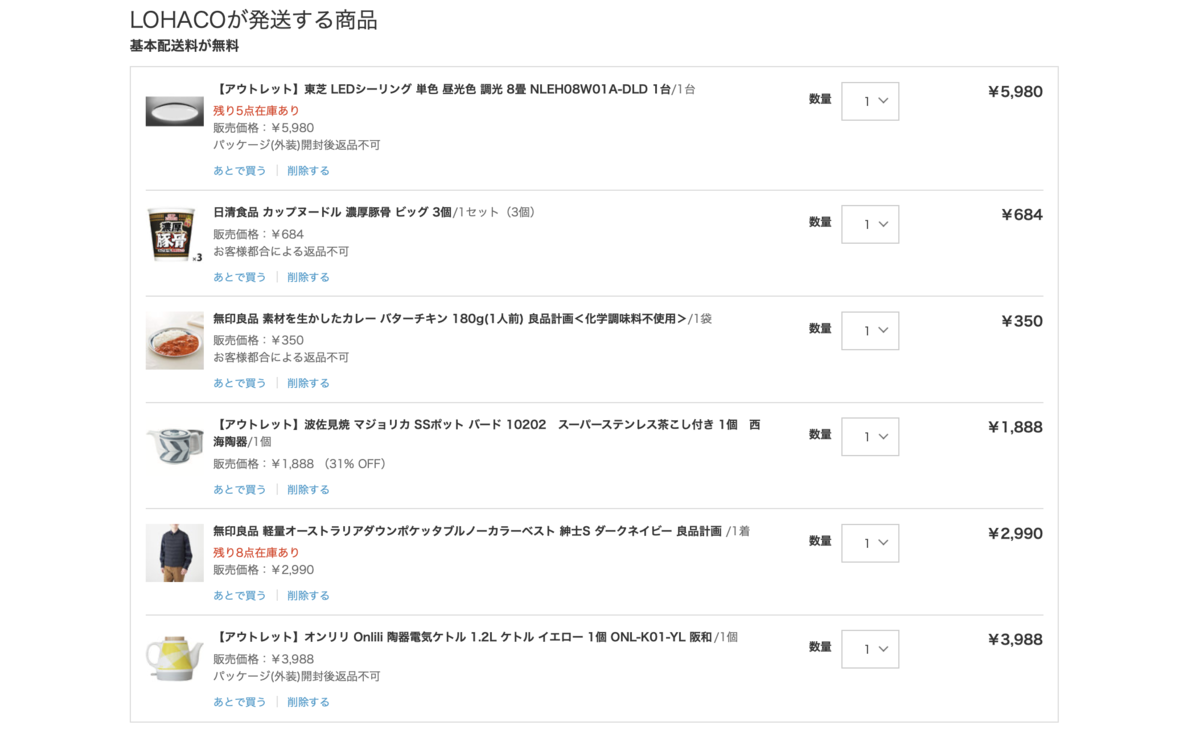Viewport: 1200px width, 750px height.
Task: Open quantity dropdown for Toshiba LED ceiling light
Action: click(870, 101)
